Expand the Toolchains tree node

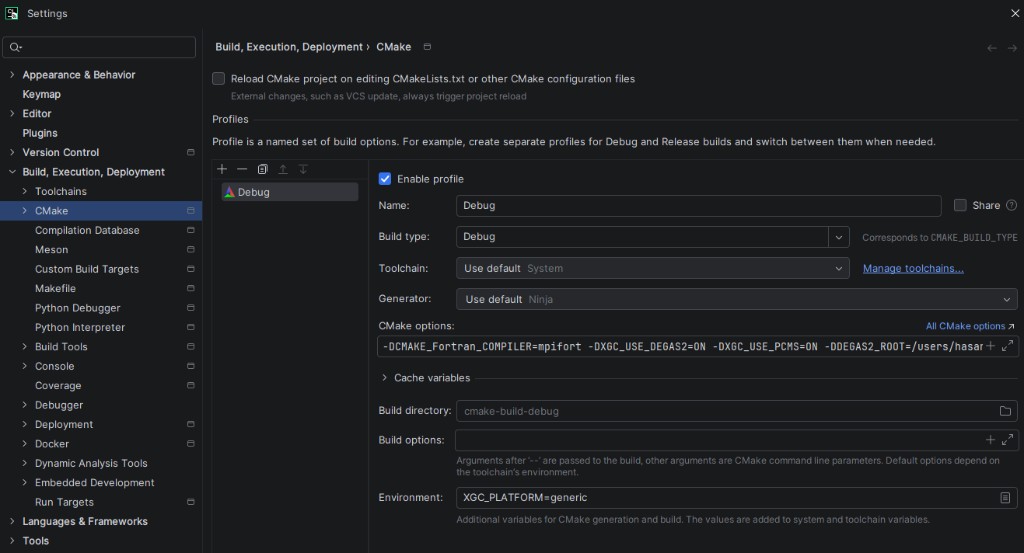(25, 191)
